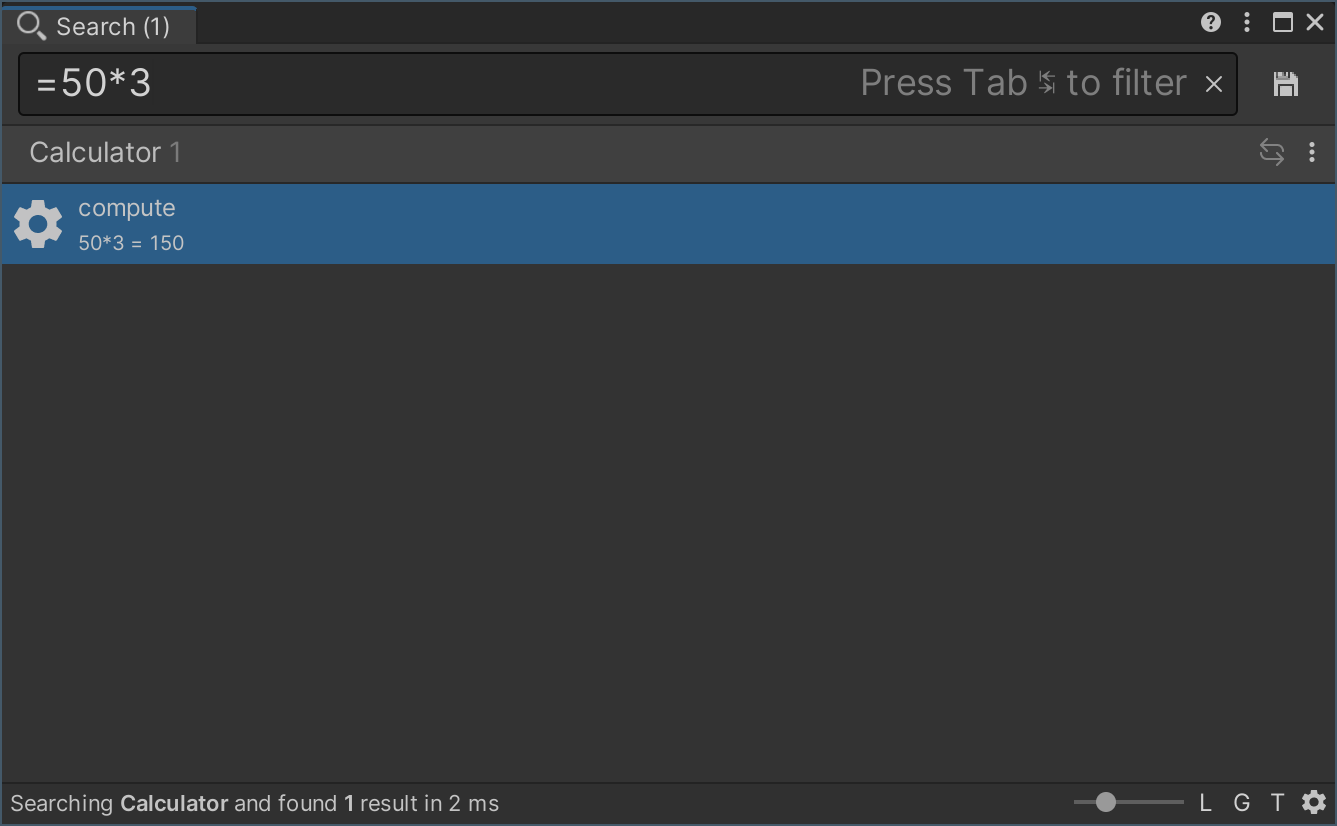Click the empty results area below compute
Screen dimensions: 1337x826
click(668, 520)
